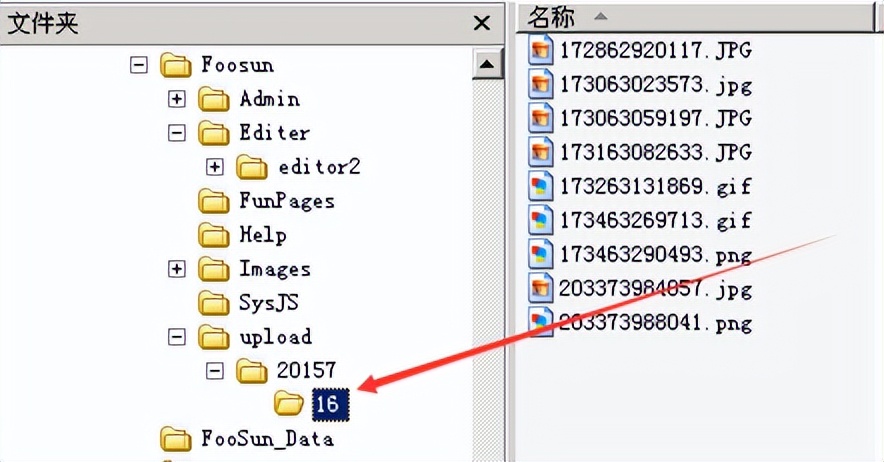Select the FunPages folder label

pos(287,202)
